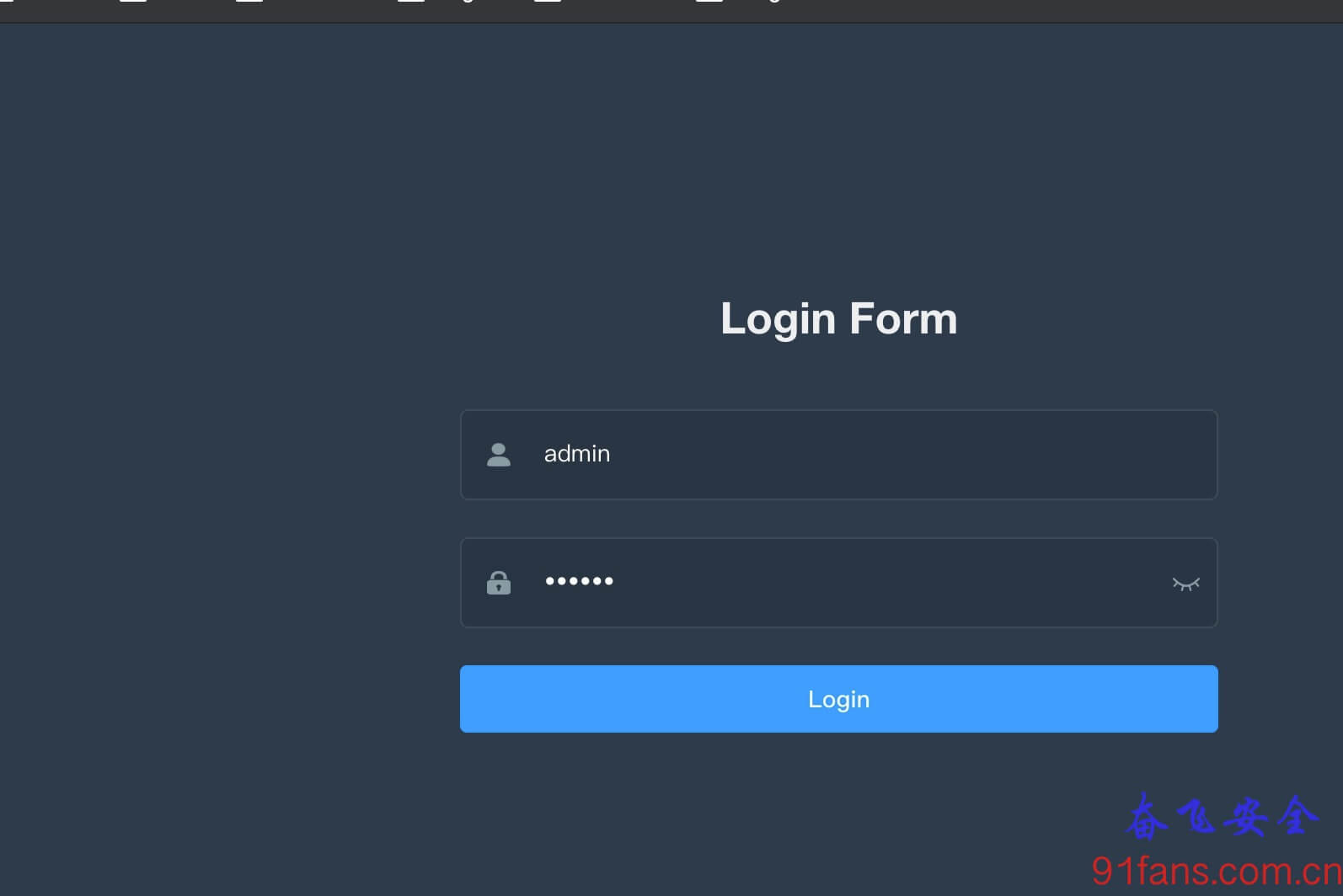Click the padlock icon in password field
The height and width of the screenshot is (896, 1343).
[499, 583]
